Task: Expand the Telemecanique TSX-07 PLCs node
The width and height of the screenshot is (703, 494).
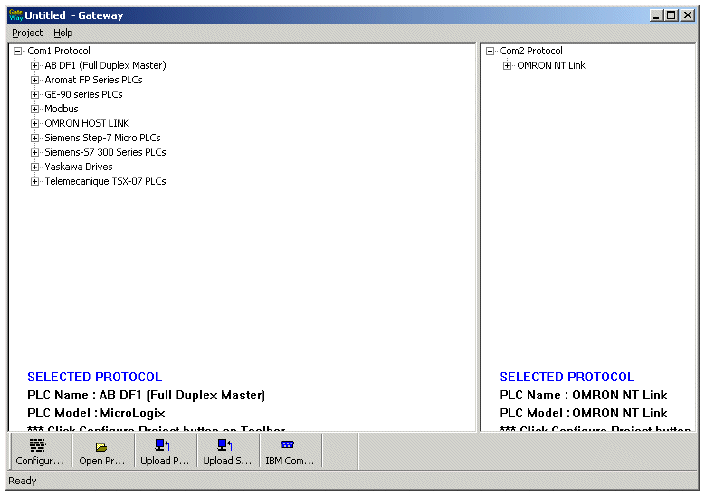Action: [35, 182]
